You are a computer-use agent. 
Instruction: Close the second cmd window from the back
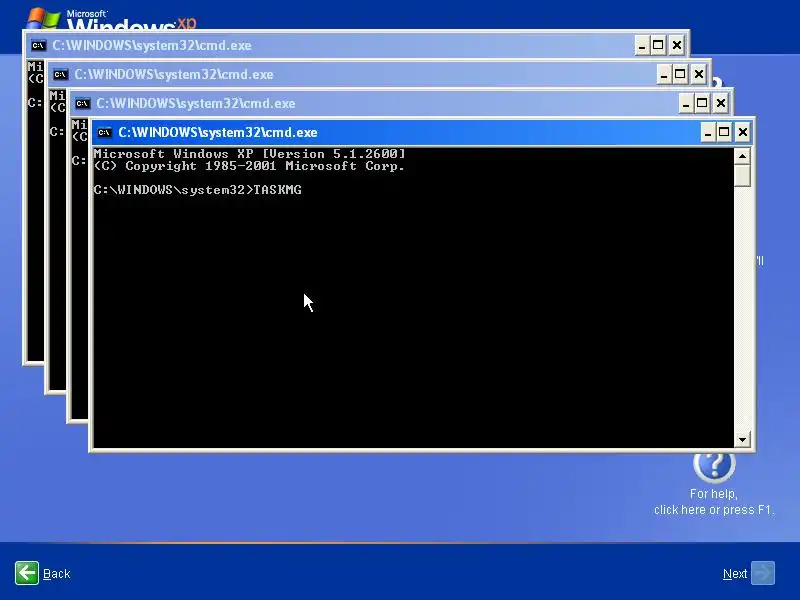pyautogui.click(x=698, y=74)
